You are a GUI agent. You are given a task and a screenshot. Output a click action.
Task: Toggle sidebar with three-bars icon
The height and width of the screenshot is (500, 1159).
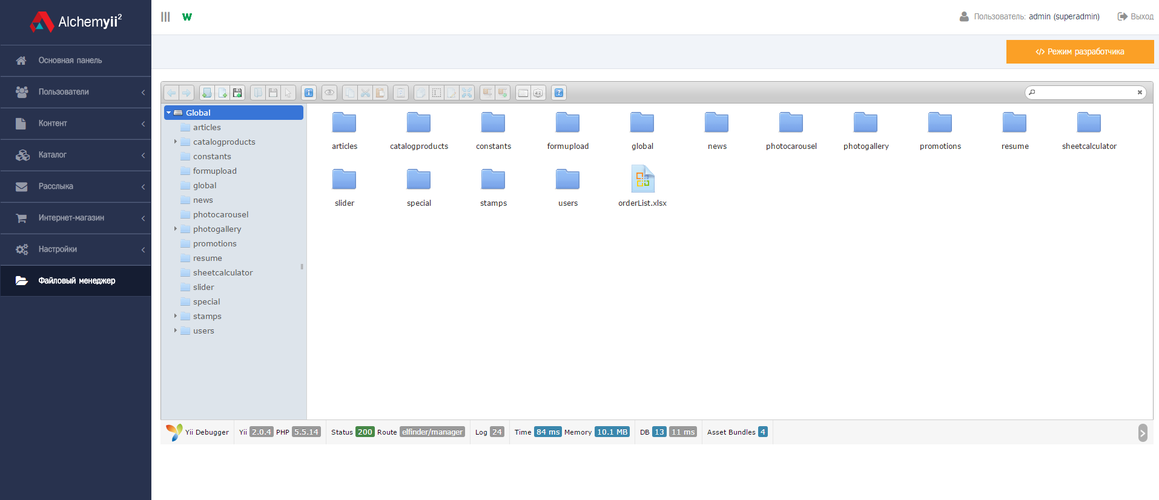click(x=166, y=16)
